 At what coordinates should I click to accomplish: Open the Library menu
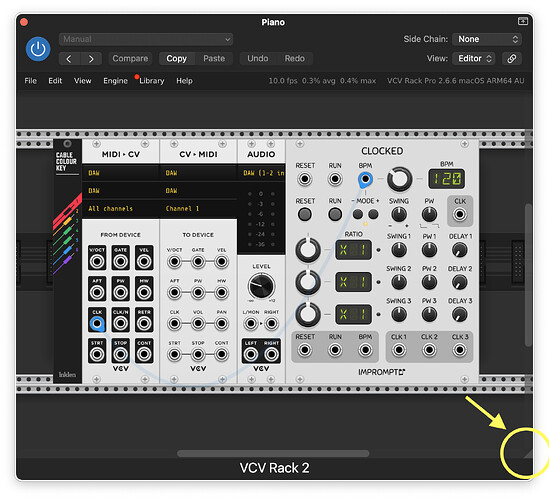[152, 81]
